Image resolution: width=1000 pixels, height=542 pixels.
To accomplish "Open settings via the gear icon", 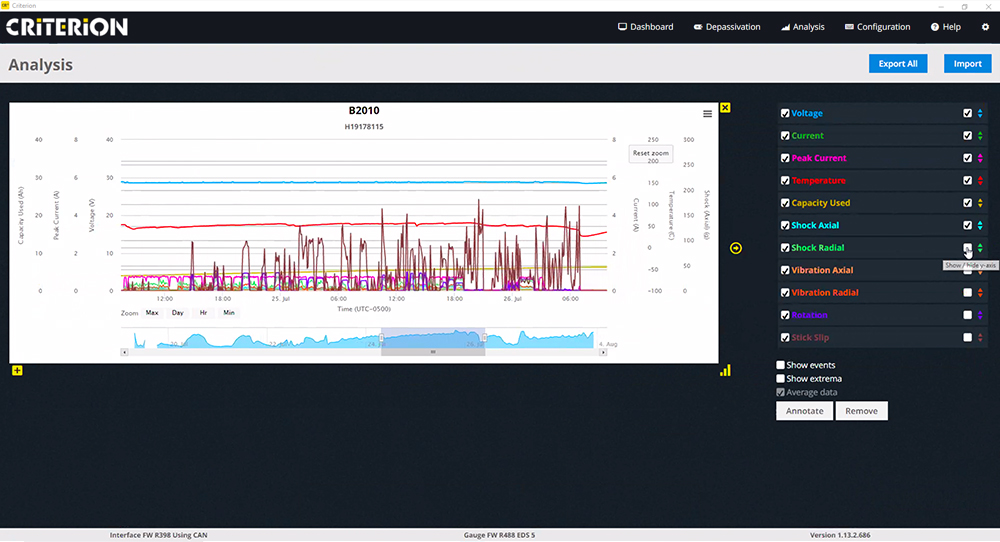I will [x=984, y=27].
